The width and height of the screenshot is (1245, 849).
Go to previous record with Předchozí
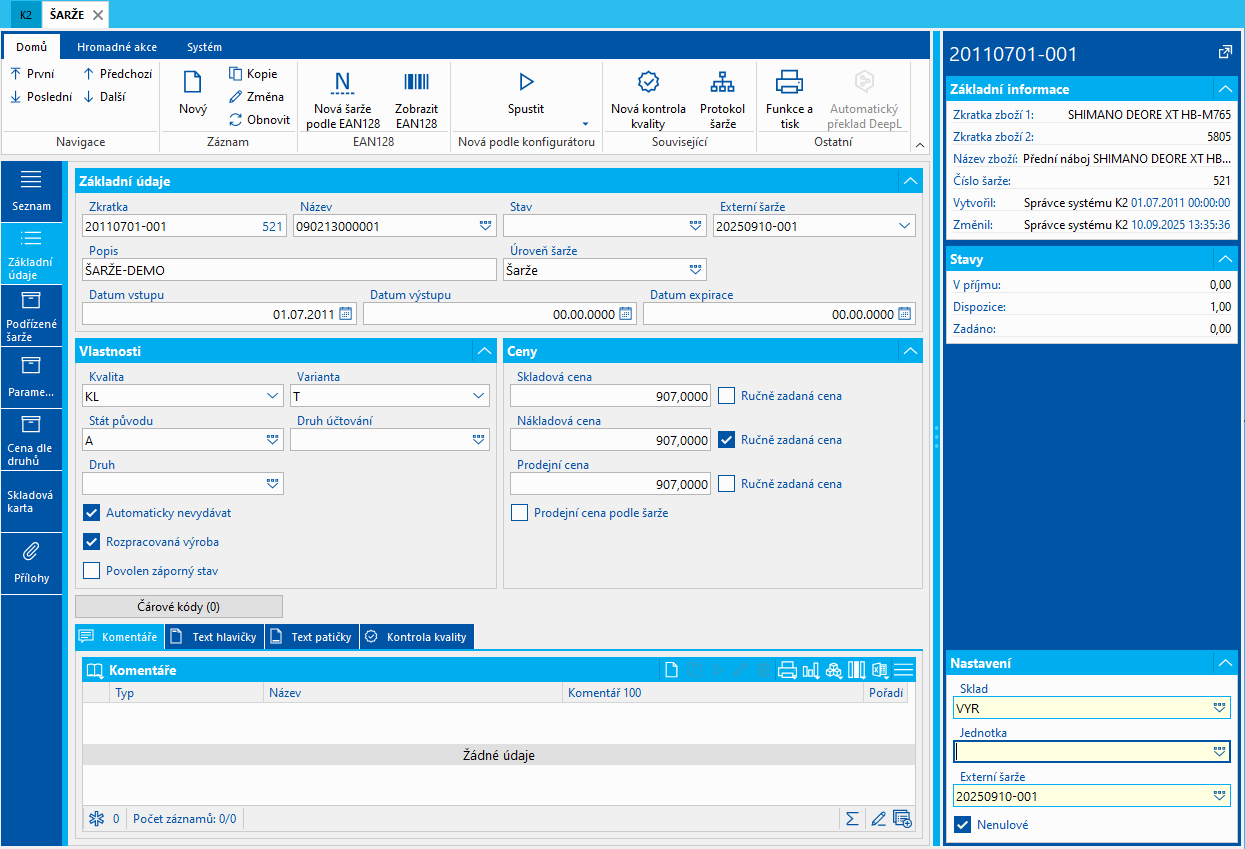[x=117, y=74]
